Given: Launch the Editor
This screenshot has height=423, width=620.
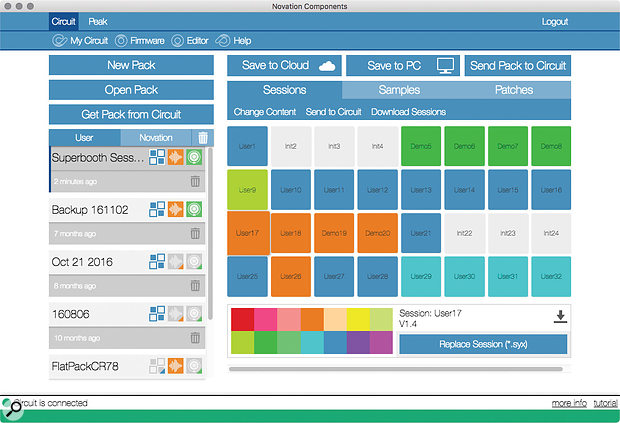Looking at the screenshot, I should [x=190, y=41].
